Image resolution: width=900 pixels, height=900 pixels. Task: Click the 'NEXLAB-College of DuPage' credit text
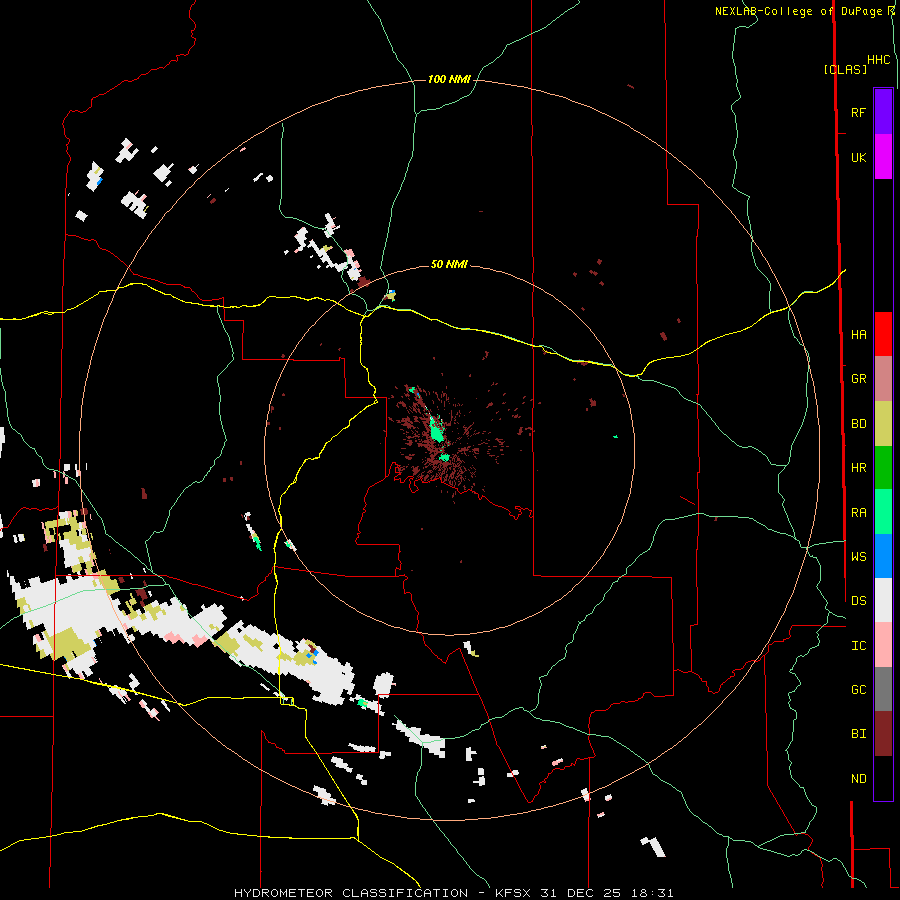pos(798,11)
